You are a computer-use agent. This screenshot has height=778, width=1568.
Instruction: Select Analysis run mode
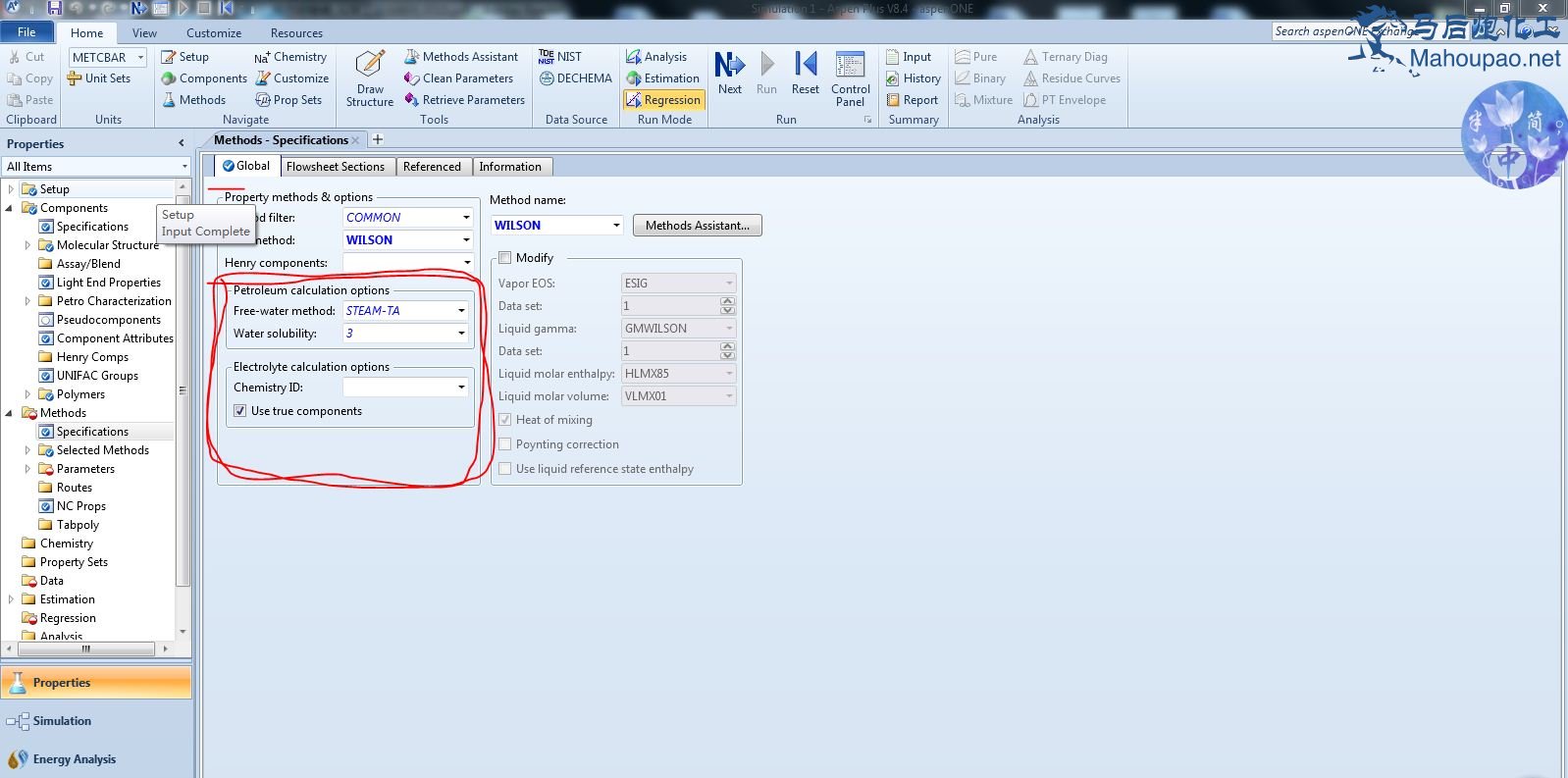(656, 57)
